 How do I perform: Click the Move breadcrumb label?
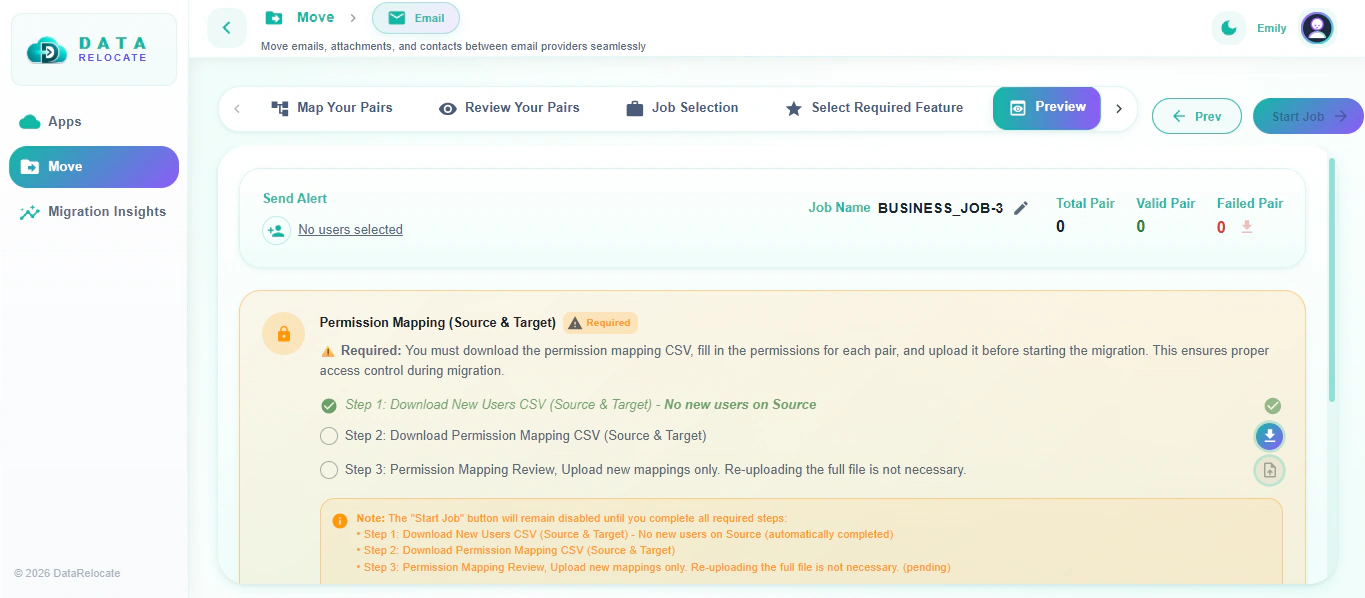316,17
